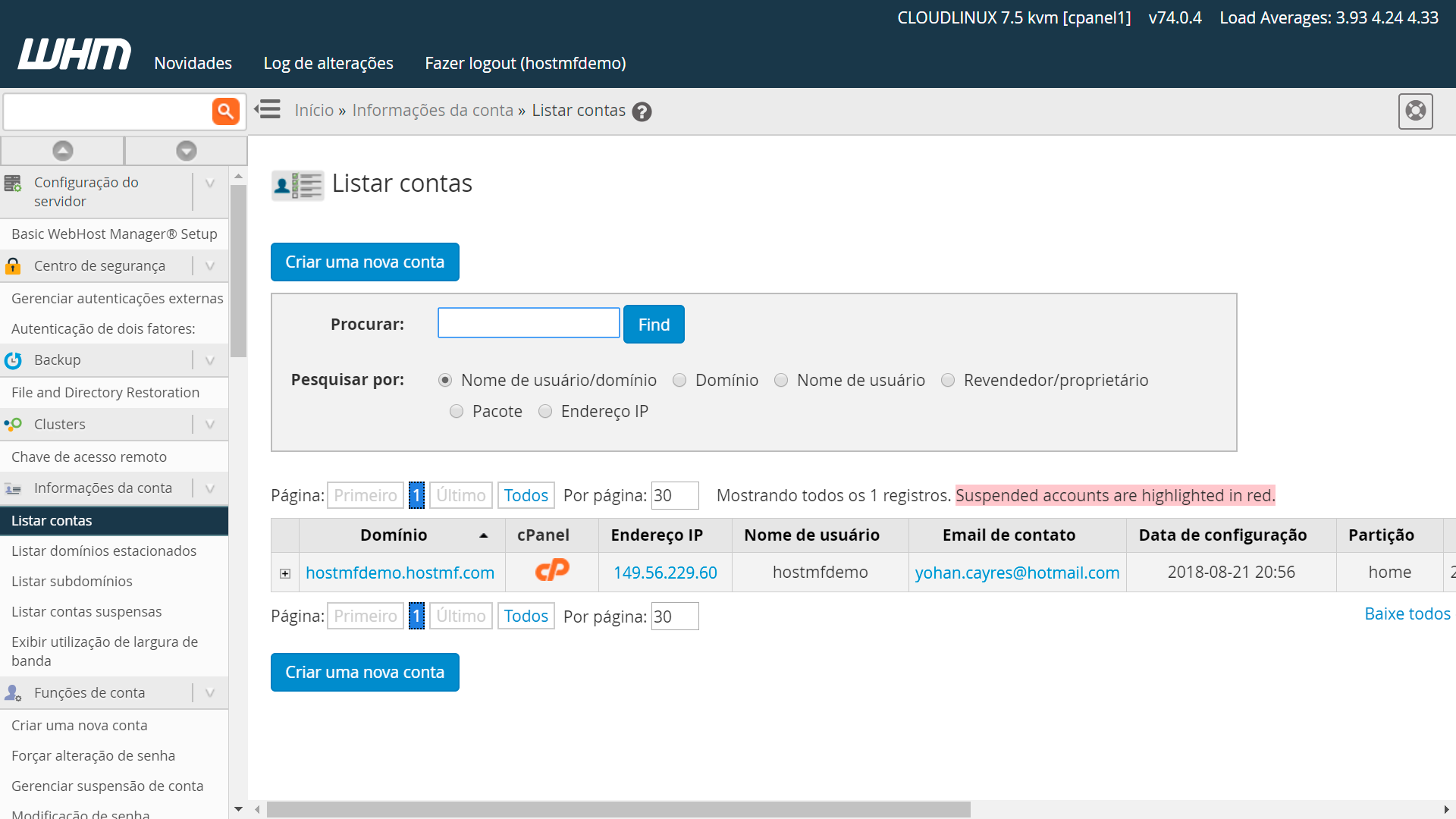Expand all sidebar sections with down arrow
The width and height of the screenshot is (1456, 819).
[186, 151]
